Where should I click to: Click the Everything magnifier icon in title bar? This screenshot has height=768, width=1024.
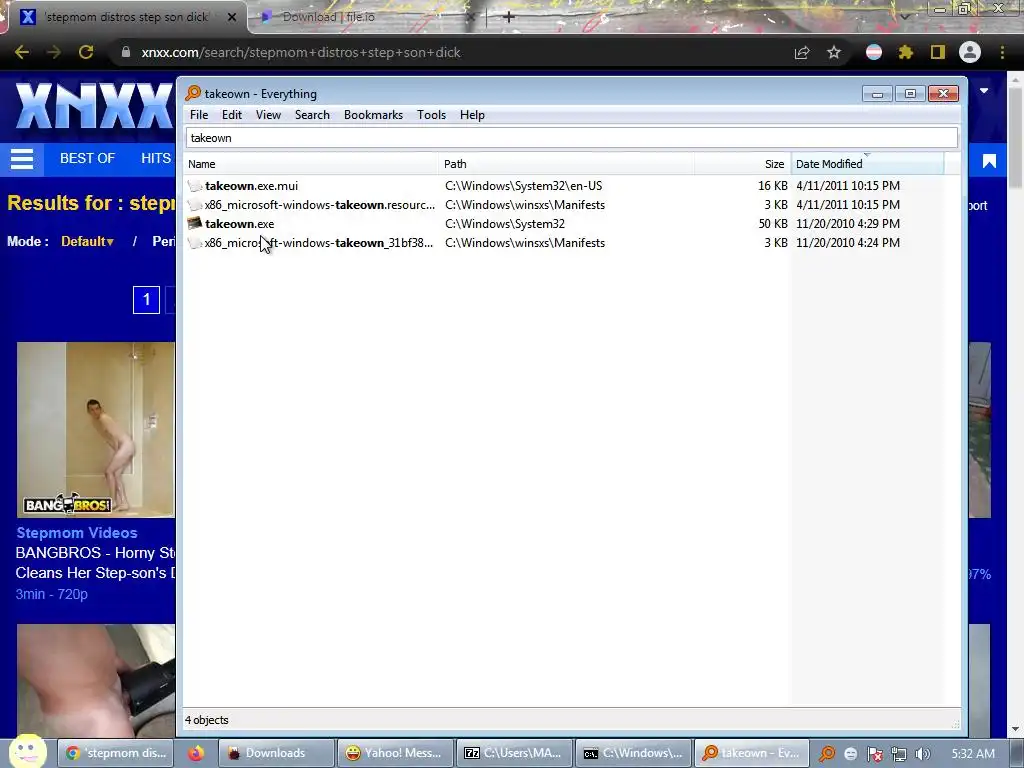[193, 93]
